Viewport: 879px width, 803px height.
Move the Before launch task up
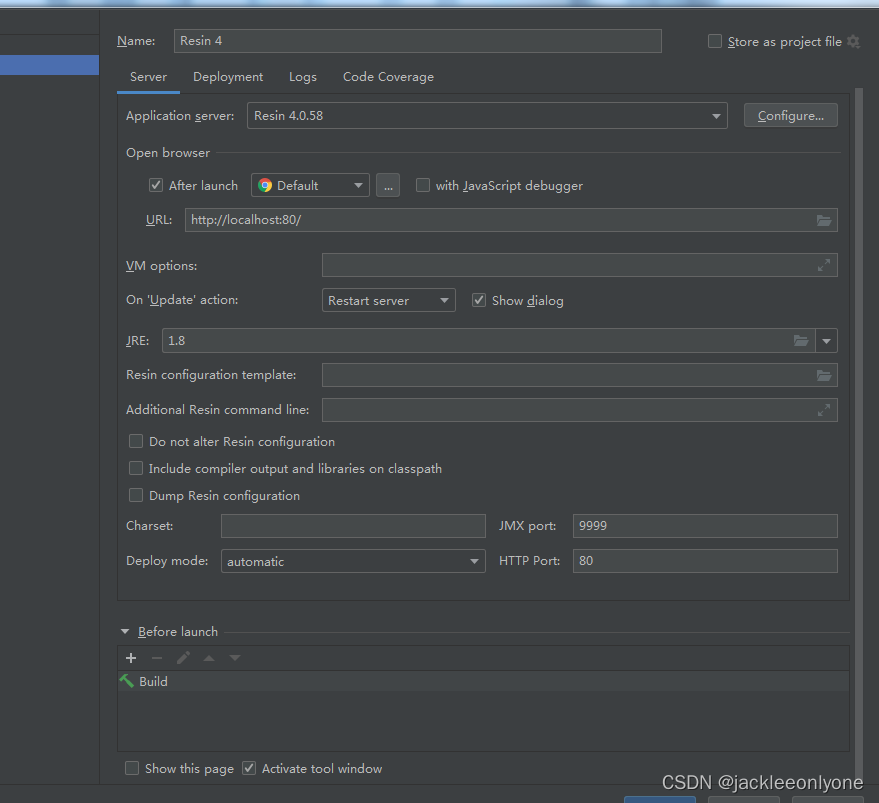tap(209, 658)
